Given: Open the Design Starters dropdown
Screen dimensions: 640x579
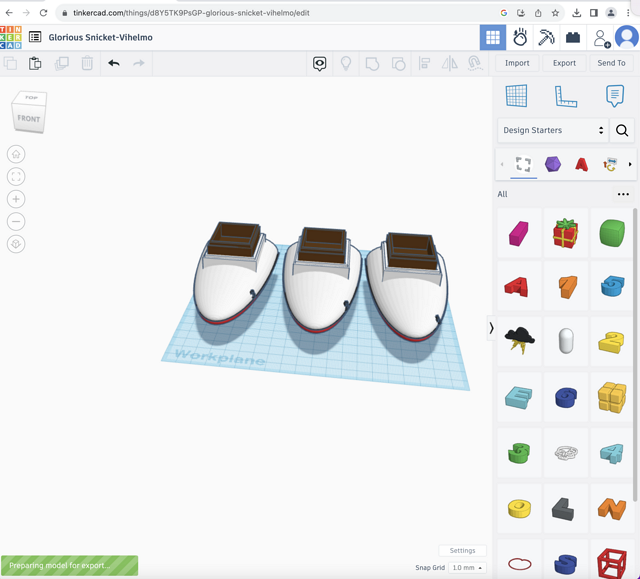Looking at the screenshot, I should 553,130.
